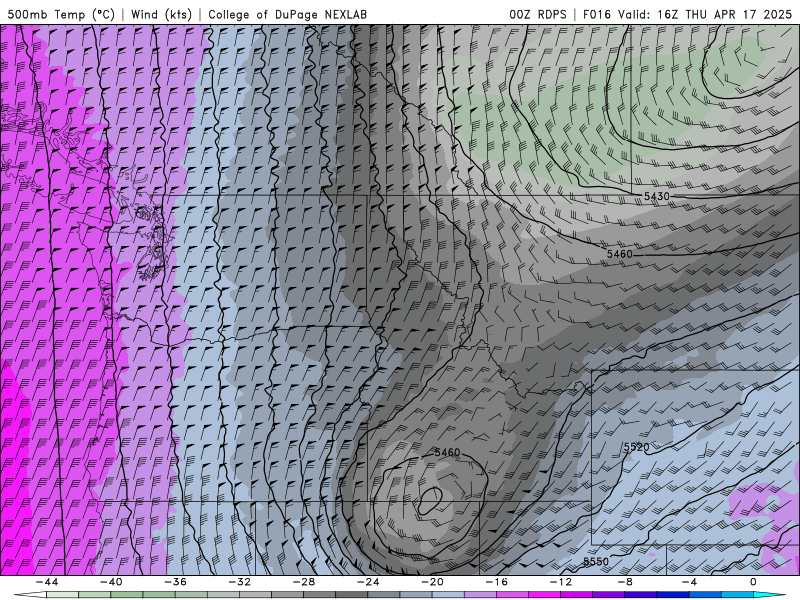The height and width of the screenshot is (600, 800).
Task: Click the -24 value on the temperature scale
Action: pos(368,582)
